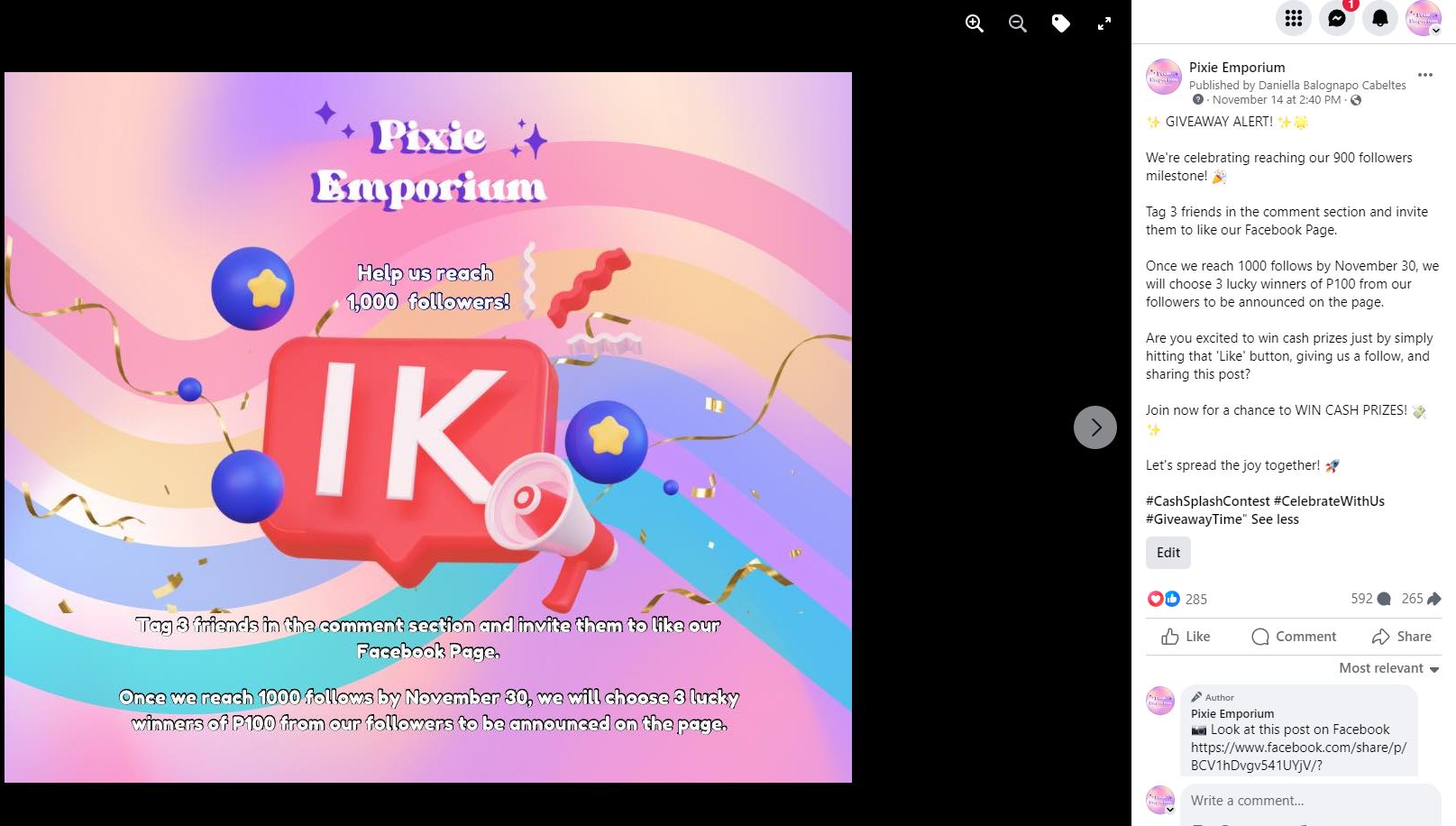Viewport: 1456px width, 826px height.
Task: Open Daniella Balognapo Cabeltes publisher link
Action: pyautogui.click(x=1332, y=85)
